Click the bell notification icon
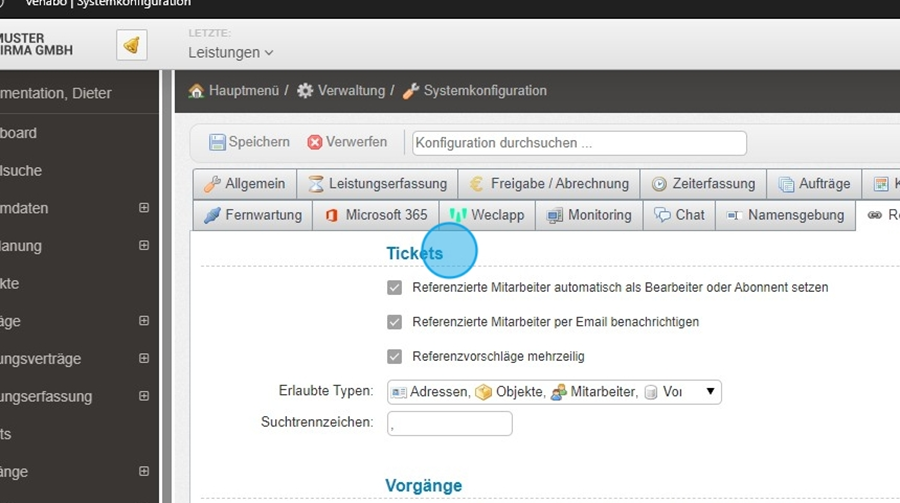The image size is (900, 503). pos(132,45)
